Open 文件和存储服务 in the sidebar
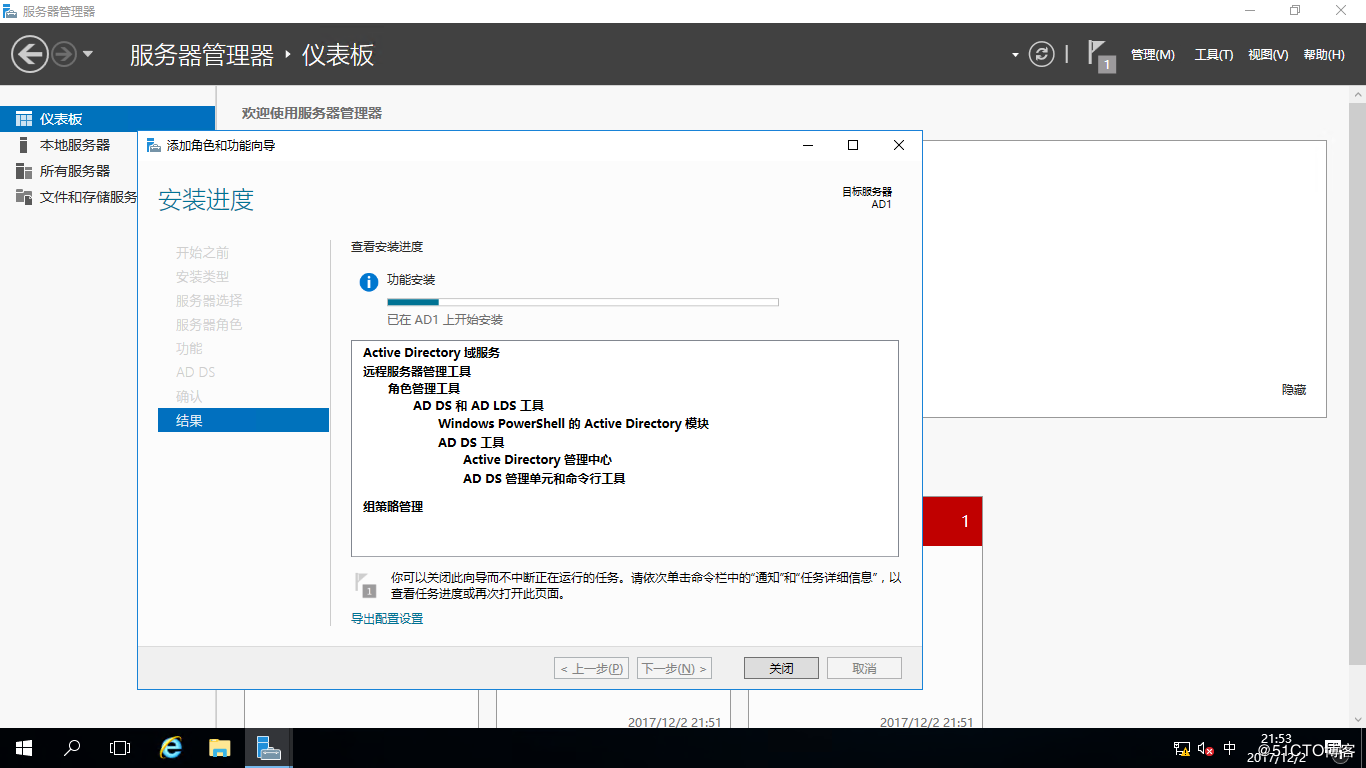Screen dimensions: 1366x768 click(x=88, y=197)
